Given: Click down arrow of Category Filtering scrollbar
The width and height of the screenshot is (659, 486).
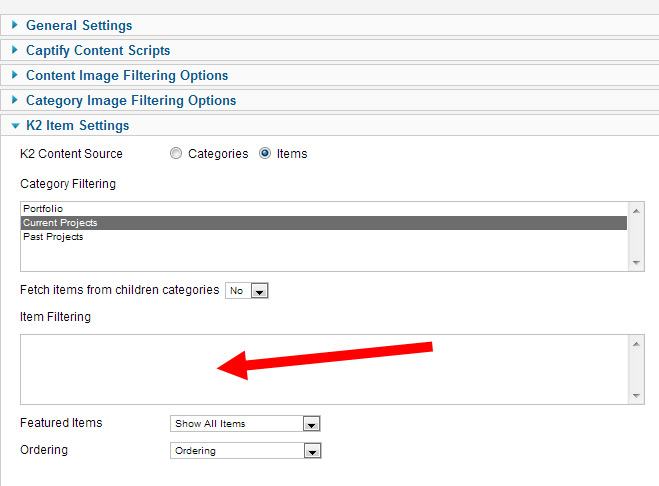Looking at the screenshot, I should 636,262.
